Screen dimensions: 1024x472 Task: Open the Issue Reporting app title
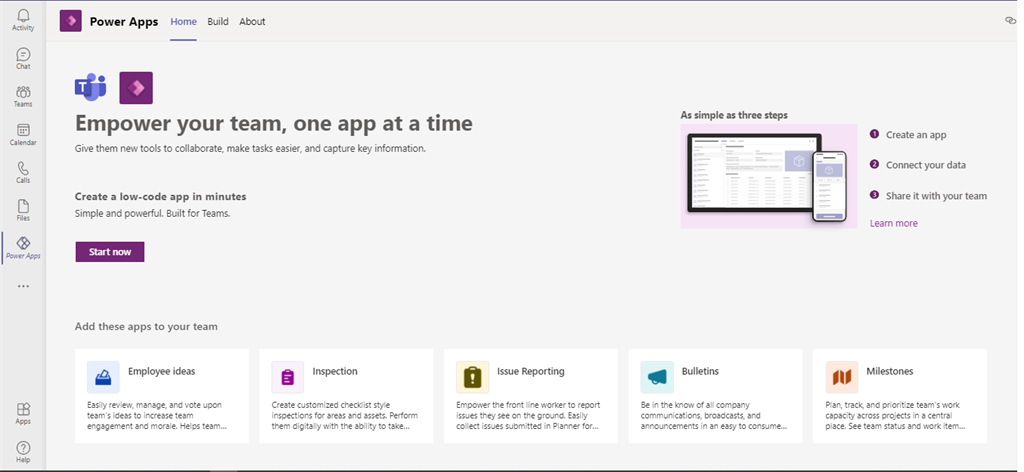tap(531, 371)
